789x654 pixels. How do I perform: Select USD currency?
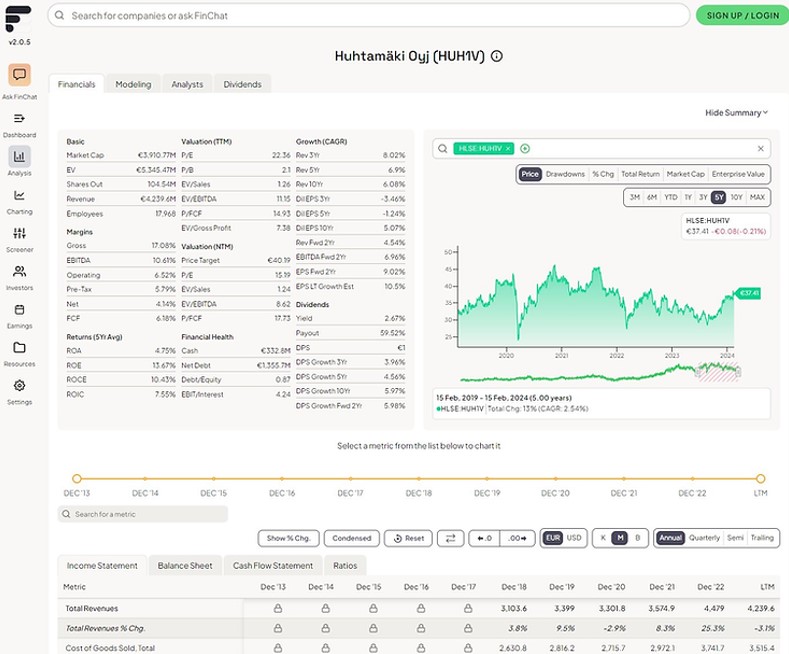point(574,538)
